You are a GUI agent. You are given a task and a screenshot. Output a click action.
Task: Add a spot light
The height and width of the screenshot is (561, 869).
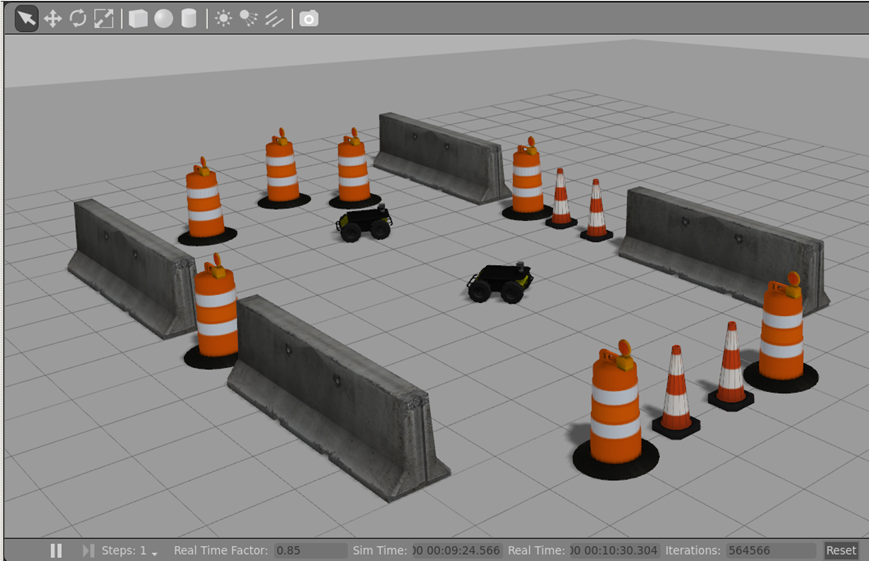click(x=249, y=19)
